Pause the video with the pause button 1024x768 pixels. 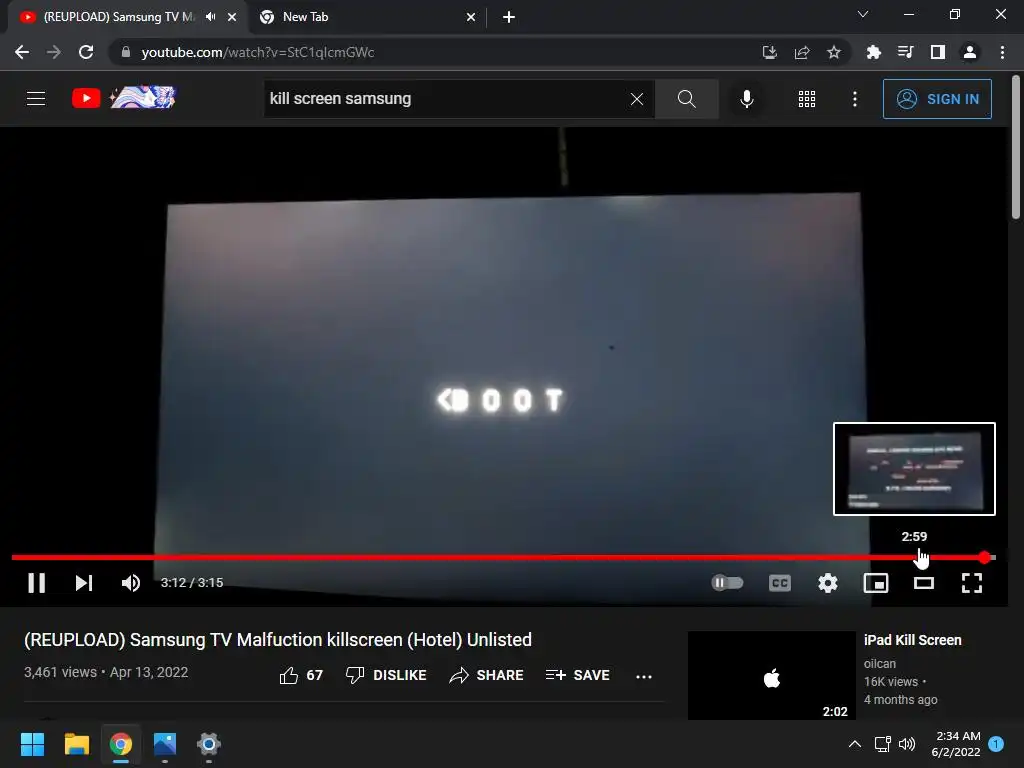[37, 583]
